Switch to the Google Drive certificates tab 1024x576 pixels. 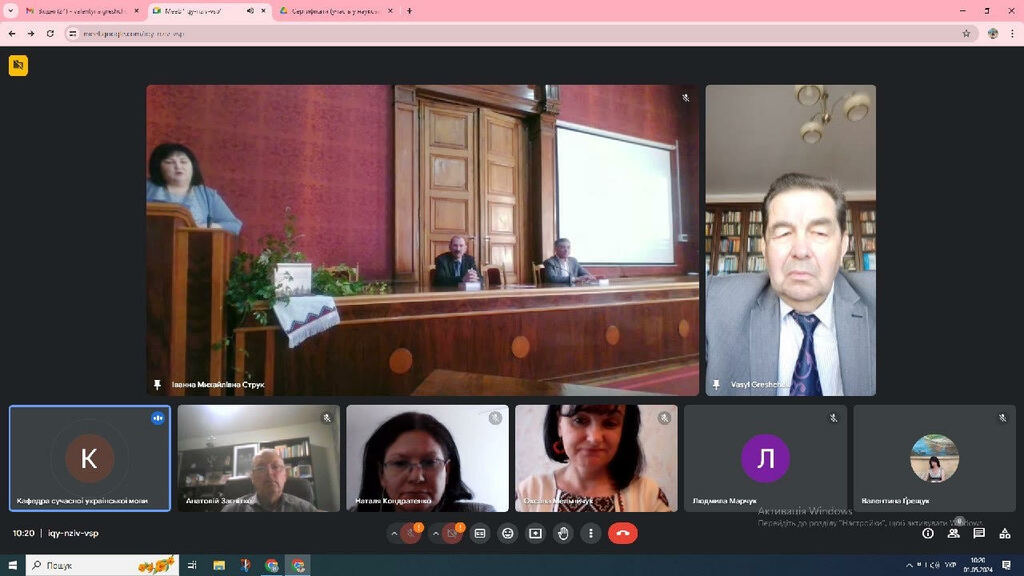(x=330, y=11)
